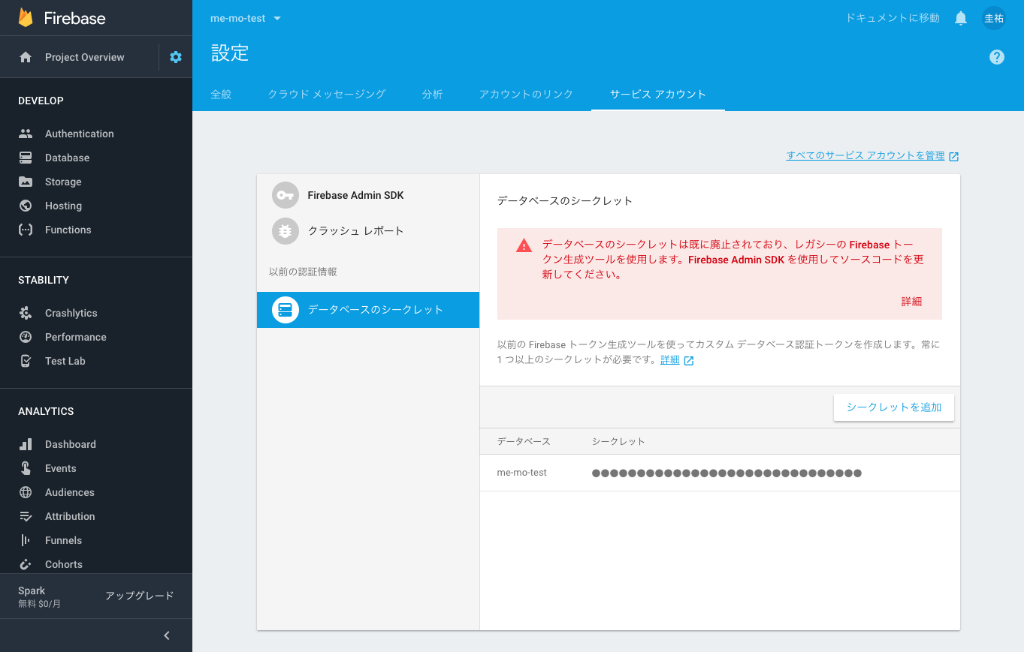The width and height of the screenshot is (1024, 652).
Task: Collapse the sidebar with the chevron
Action: tap(167, 636)
